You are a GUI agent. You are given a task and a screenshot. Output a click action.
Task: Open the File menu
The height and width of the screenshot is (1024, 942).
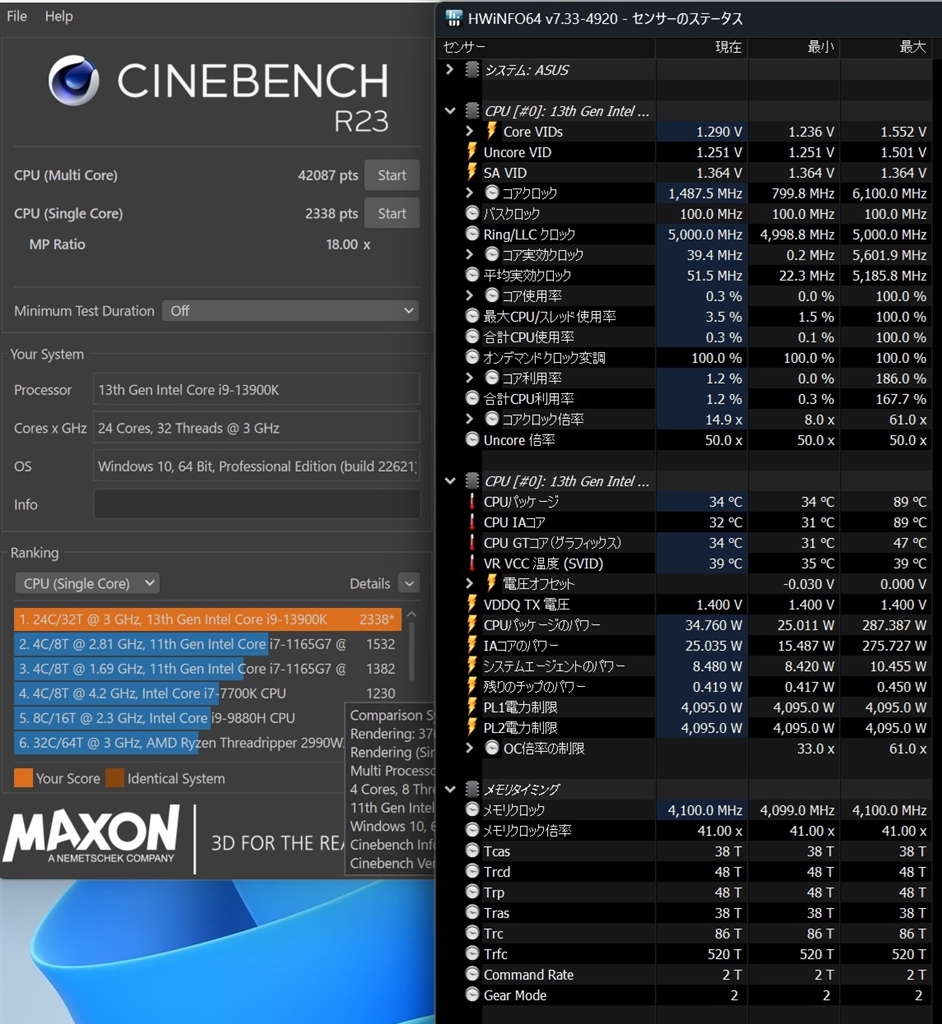click(x=17, y=16)
